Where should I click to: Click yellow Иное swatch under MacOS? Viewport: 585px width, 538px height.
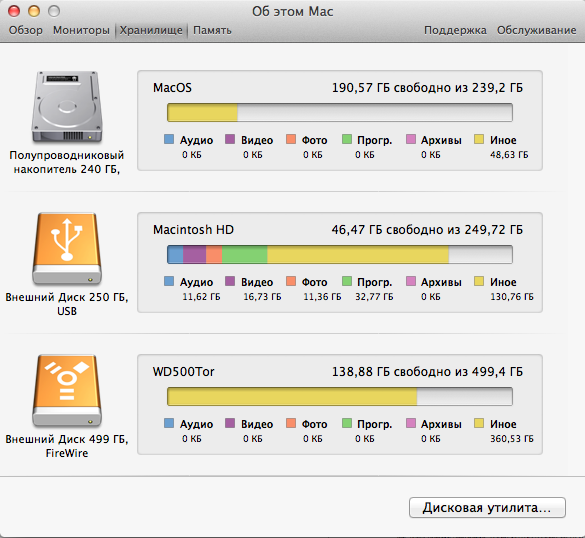tap(479, 140)
